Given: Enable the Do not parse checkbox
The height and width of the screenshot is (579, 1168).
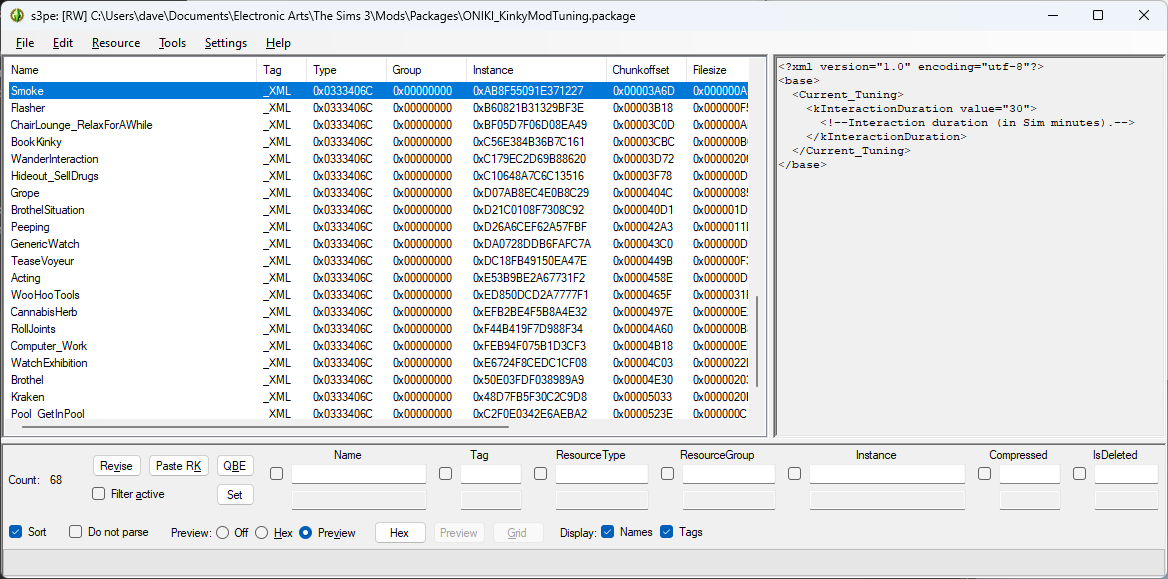Looking at the screenshot, I should (75, 532).
